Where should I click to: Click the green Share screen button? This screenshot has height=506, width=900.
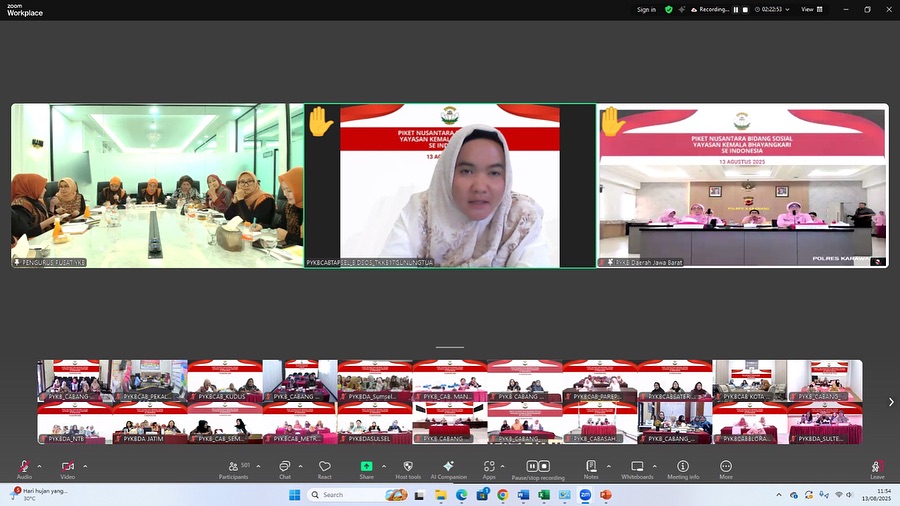(x=367, y=468)
